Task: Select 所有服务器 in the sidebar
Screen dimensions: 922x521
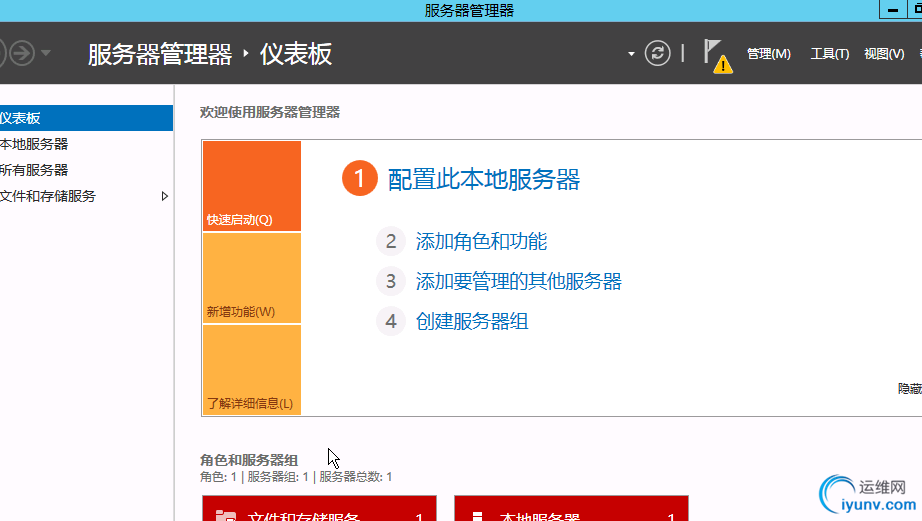Action: (86, 170)
